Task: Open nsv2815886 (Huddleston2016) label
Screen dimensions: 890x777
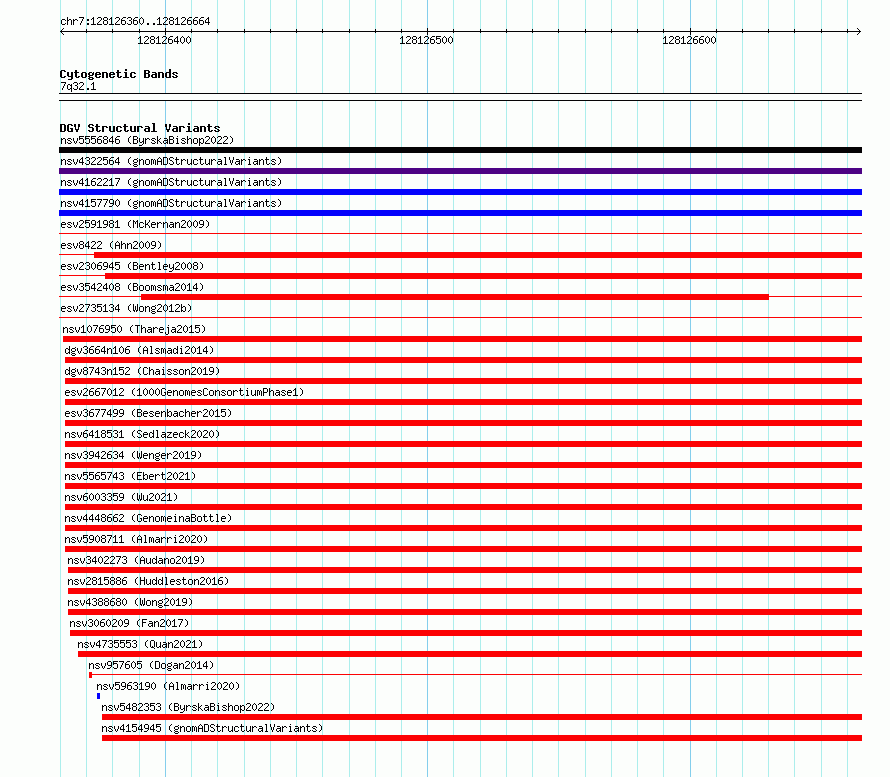Action: click(x=148, y=581)
